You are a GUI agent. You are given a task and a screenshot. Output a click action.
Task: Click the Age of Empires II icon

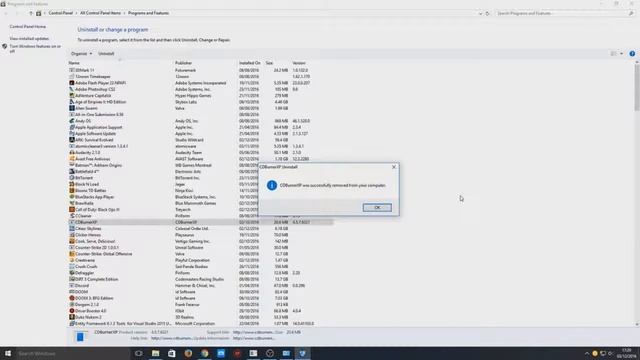tap(72, 102)
